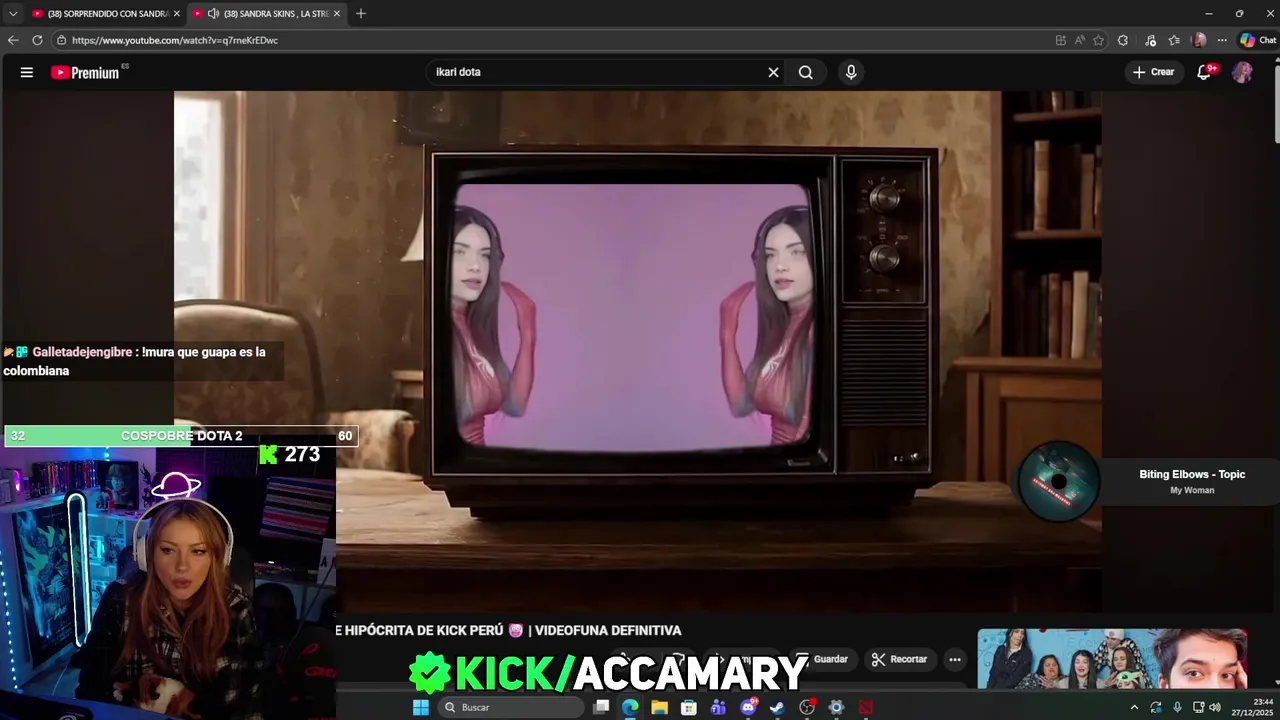Open a new browser tab
Image resolution: width=1280 pixels, height=720 pixels.
(x=361, y=13)
